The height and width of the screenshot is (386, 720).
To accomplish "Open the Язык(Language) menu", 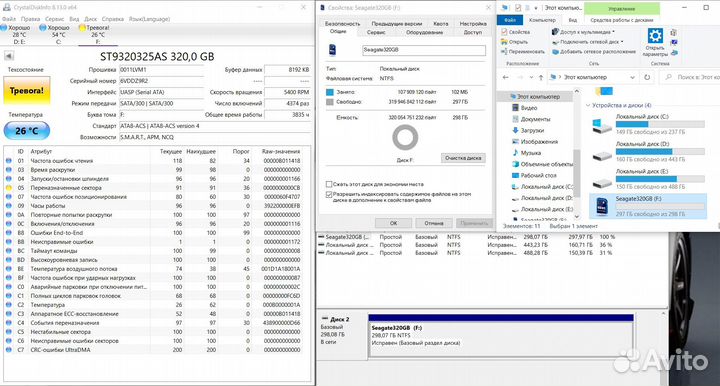I will tap(149, 19).
